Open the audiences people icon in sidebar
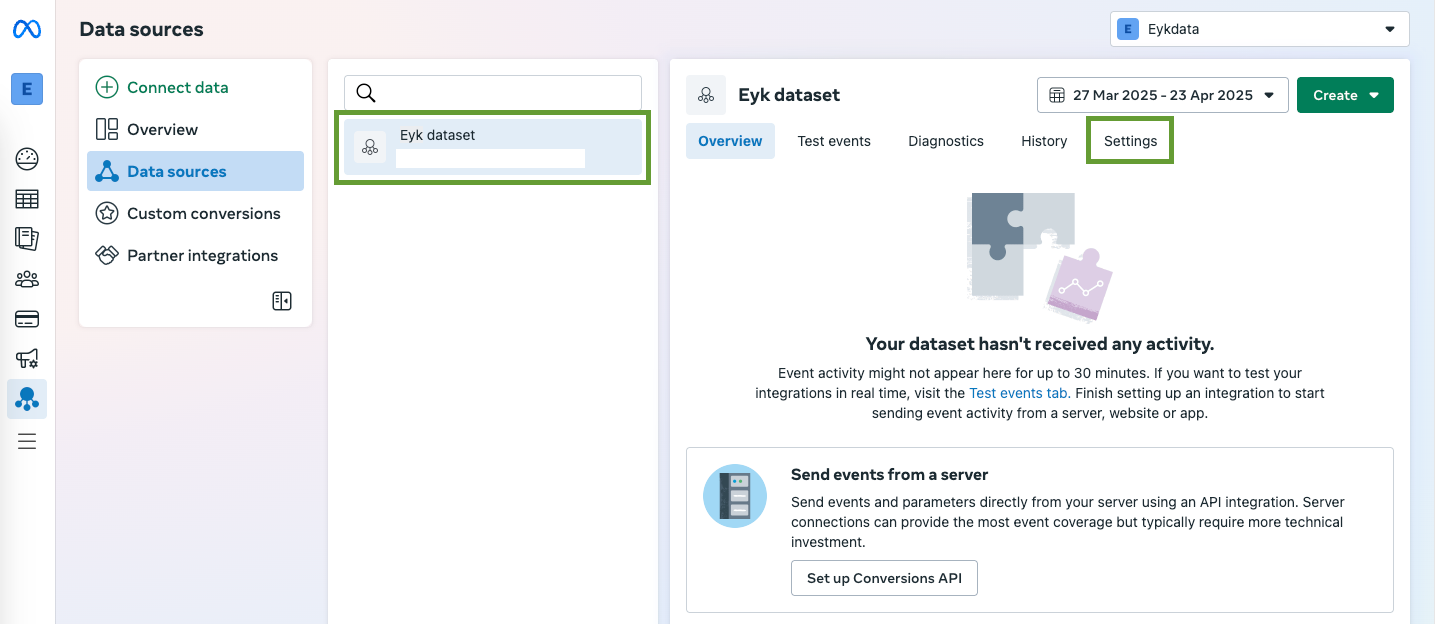The height and width of the screenshot is (624, 1435). [27, 279]
